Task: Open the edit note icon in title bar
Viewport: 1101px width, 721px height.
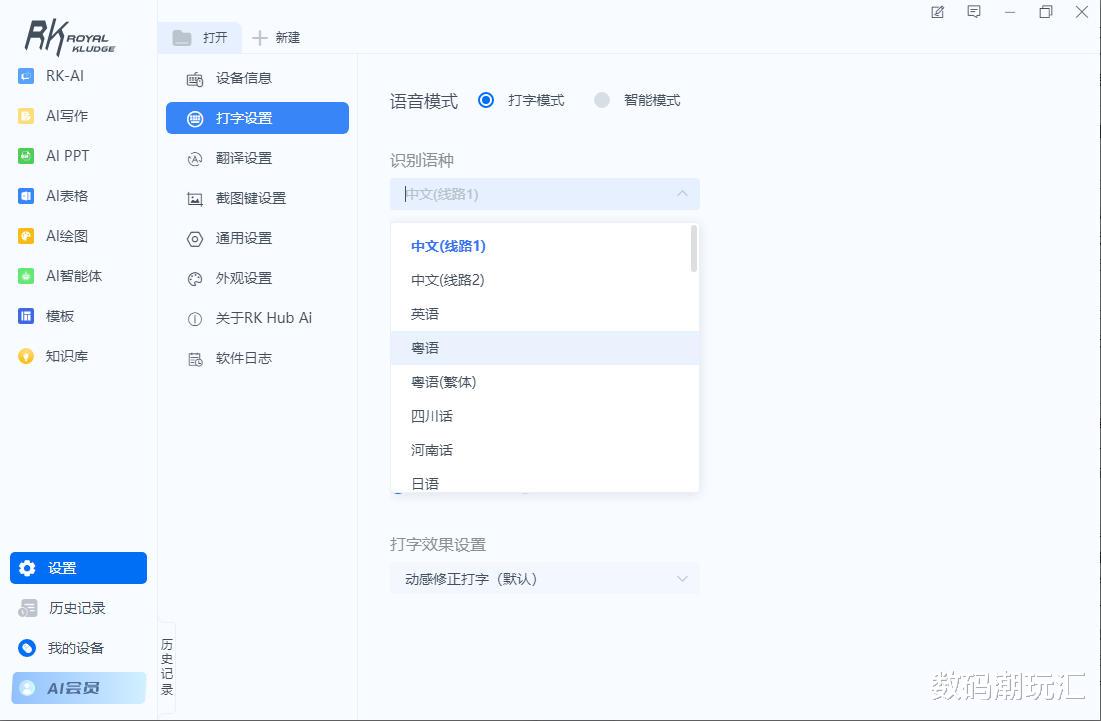Action: [937, 12]
